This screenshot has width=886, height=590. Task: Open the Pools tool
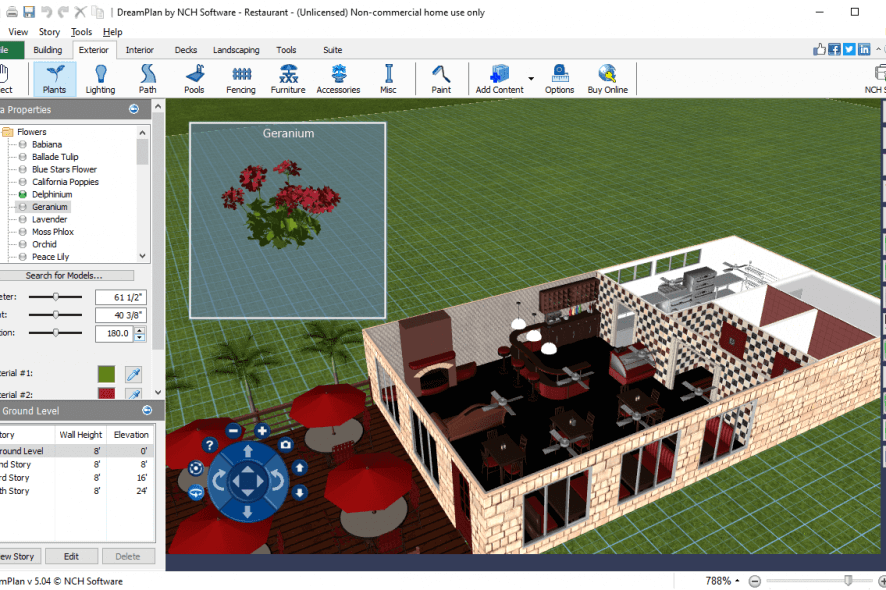click(x=194, y=79)
